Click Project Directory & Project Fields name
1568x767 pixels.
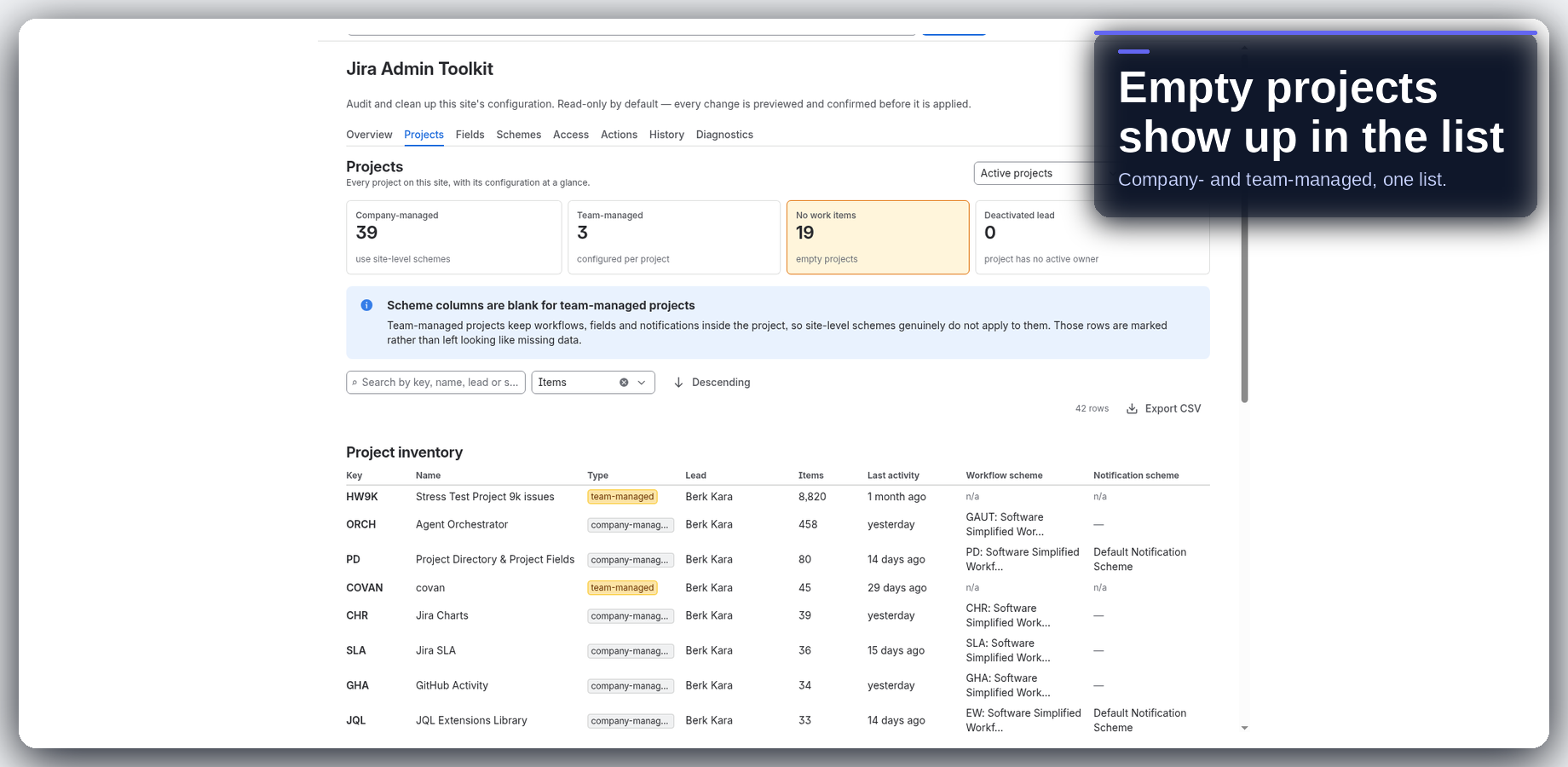(495, 560)
